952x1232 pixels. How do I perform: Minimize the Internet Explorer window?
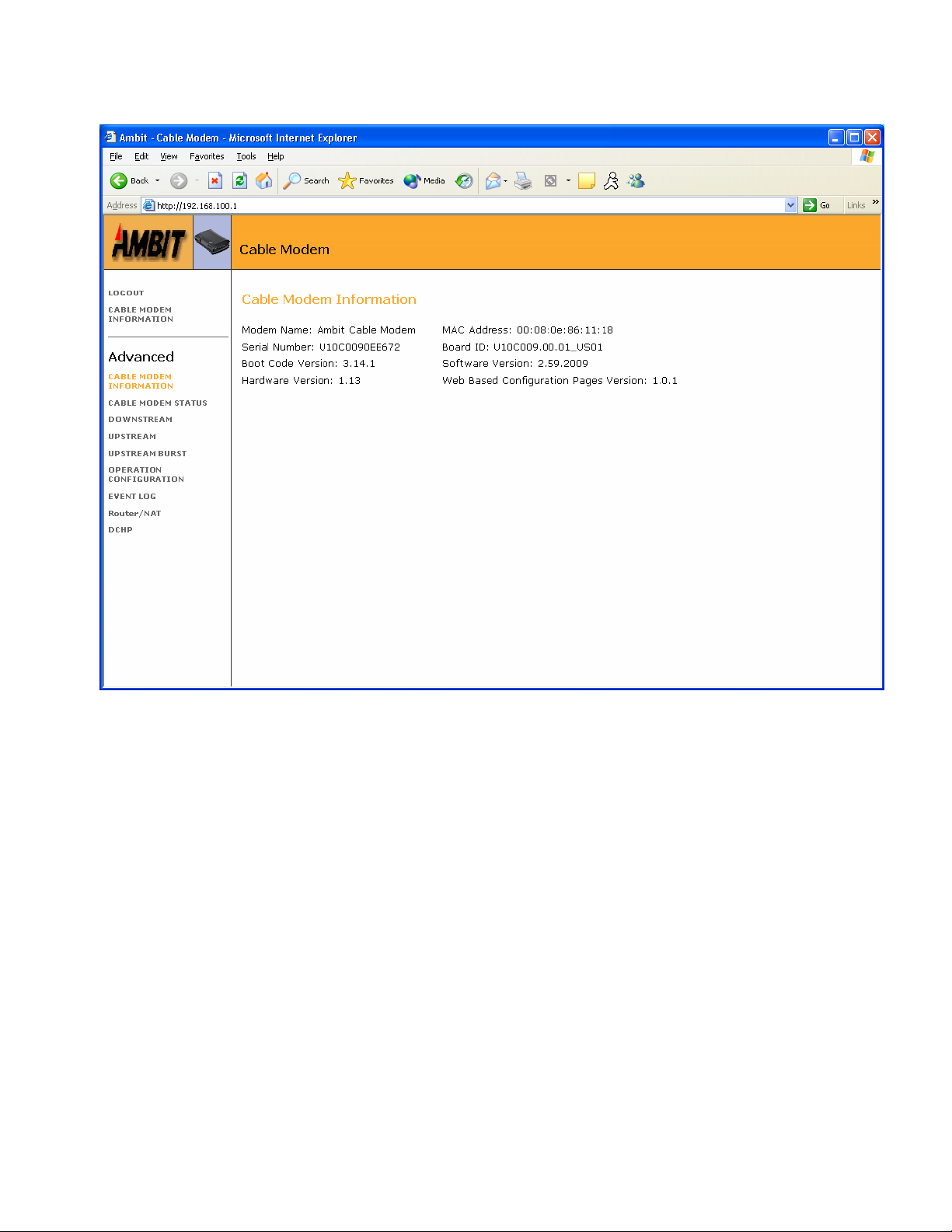[x=836, y=137]
